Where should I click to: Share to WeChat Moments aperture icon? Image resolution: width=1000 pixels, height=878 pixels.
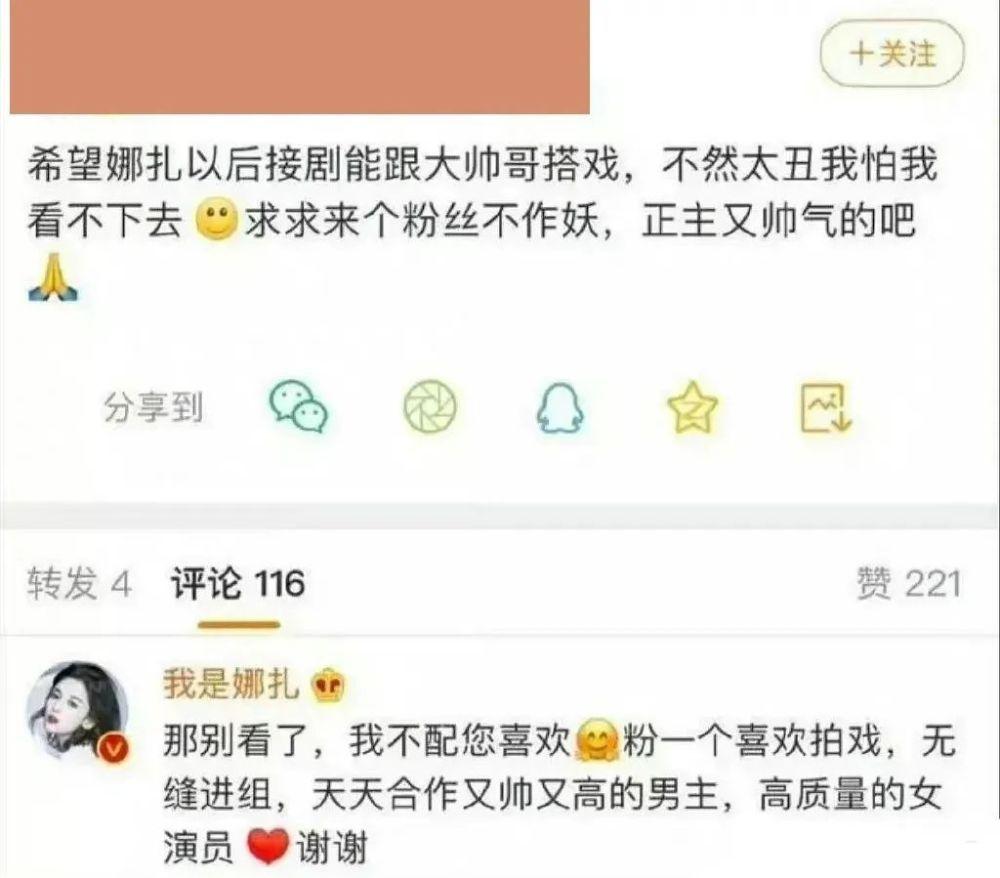(x=430, y=406)
